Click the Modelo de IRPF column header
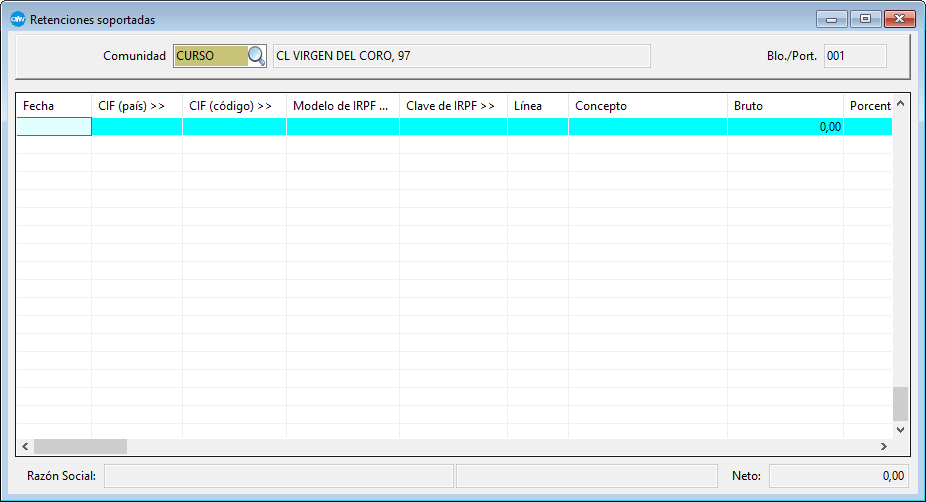The height and width of the screenshot is (502, 926). pyautogui.click(x=342, y=106)
